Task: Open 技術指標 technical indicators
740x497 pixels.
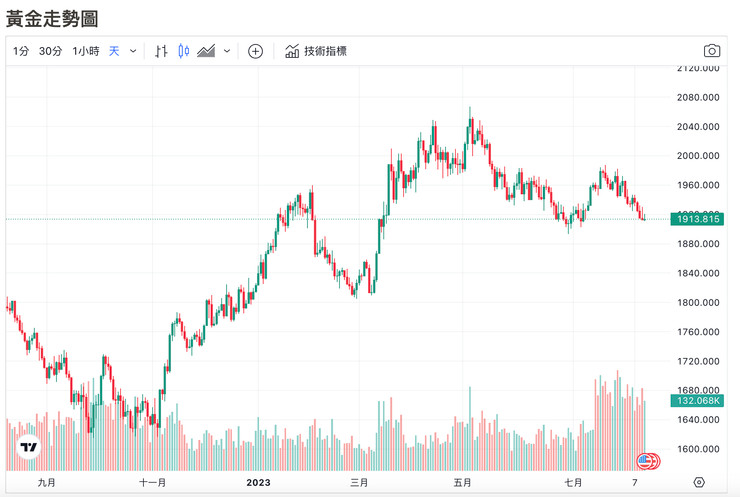Action: (316, 51)
